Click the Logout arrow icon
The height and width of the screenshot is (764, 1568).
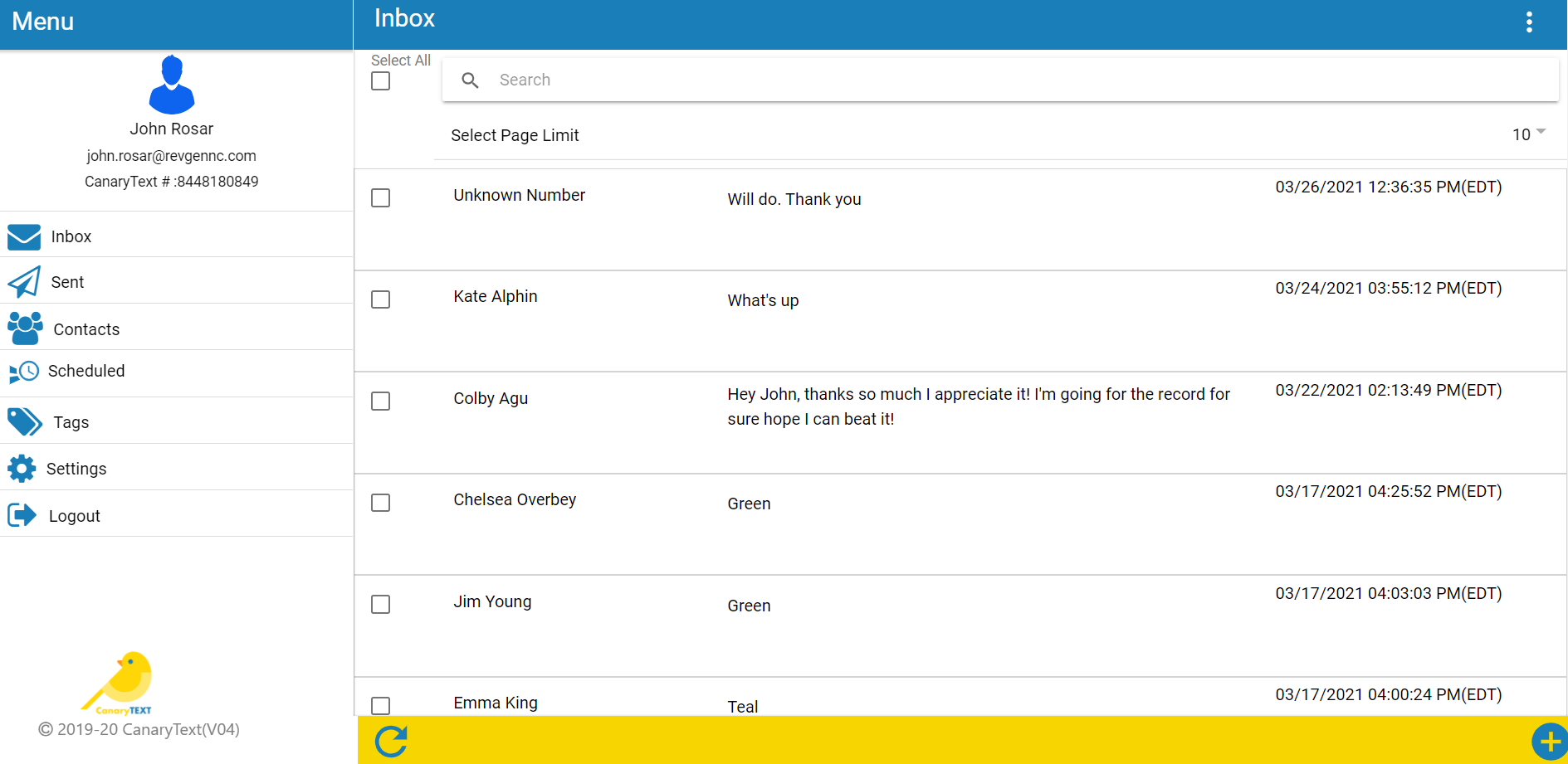pos(22,515)
